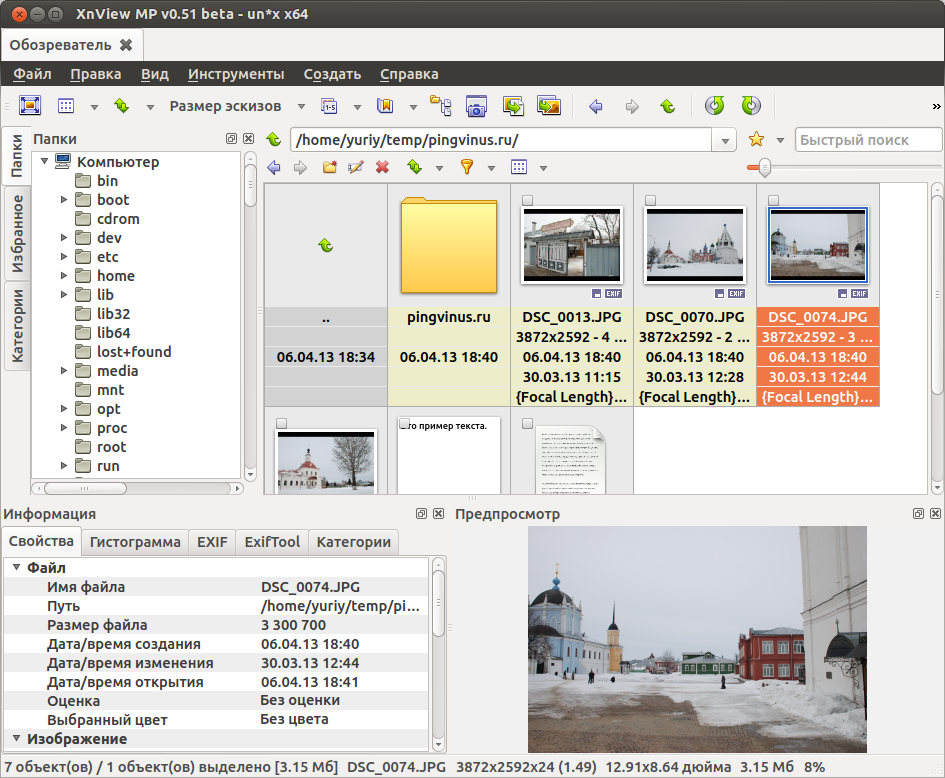Screen dimensions: 945x778
Task: Open the Инструменты menu
Action: (x=236, y=74)
